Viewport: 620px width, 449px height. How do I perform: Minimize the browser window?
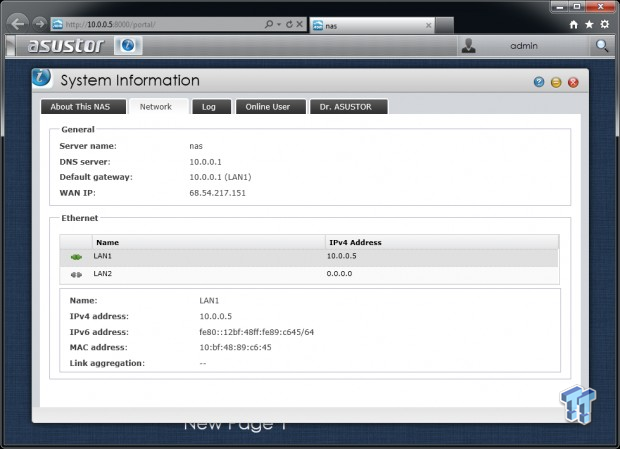click(x=560, y=7)
